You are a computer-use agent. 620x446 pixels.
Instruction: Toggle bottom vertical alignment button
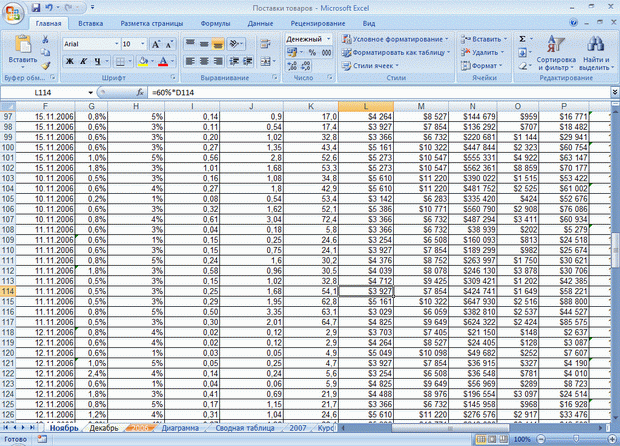pyautogui.click(x=217, y=44)
